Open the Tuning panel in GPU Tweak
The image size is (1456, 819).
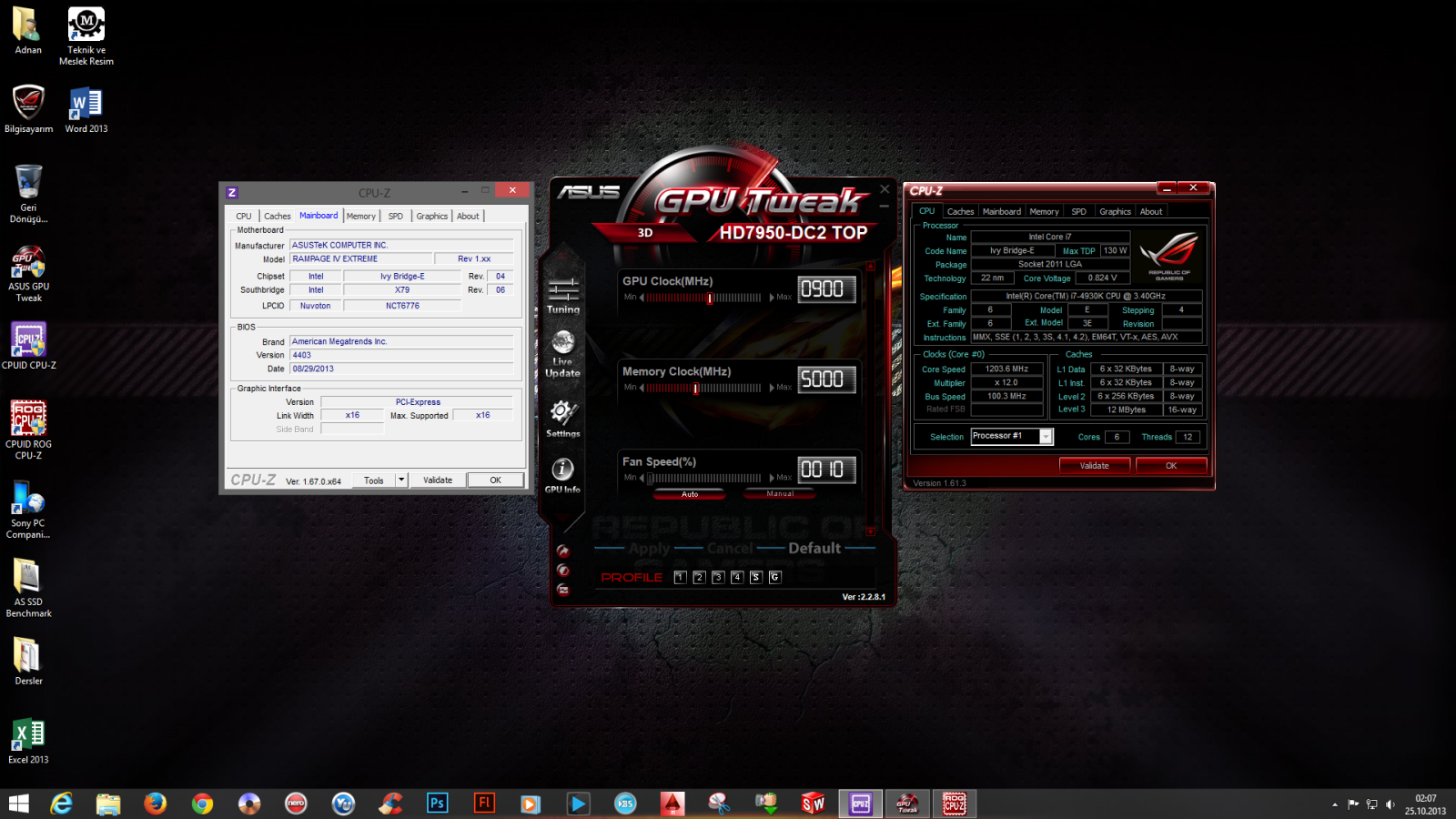(563, 296)
